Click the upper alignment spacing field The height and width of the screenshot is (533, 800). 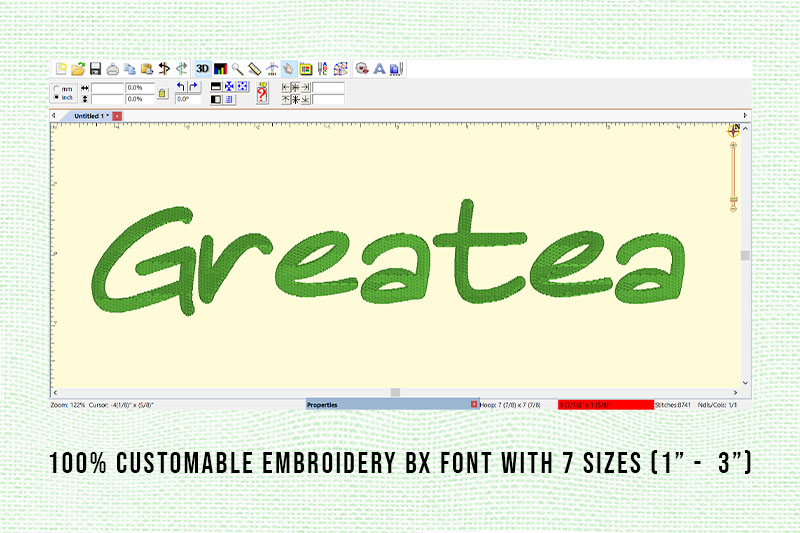[329, 88]
